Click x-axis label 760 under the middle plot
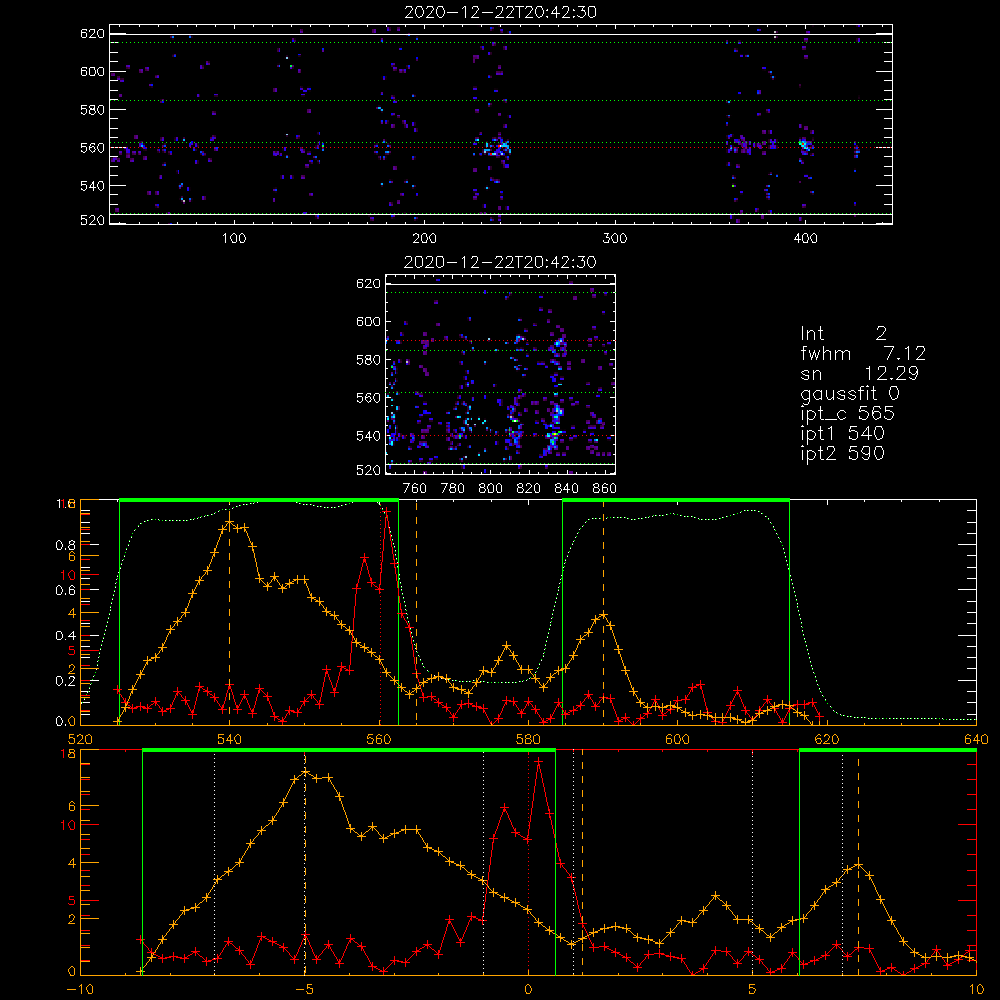The image size is (1000, 1000). pos(415,489)
